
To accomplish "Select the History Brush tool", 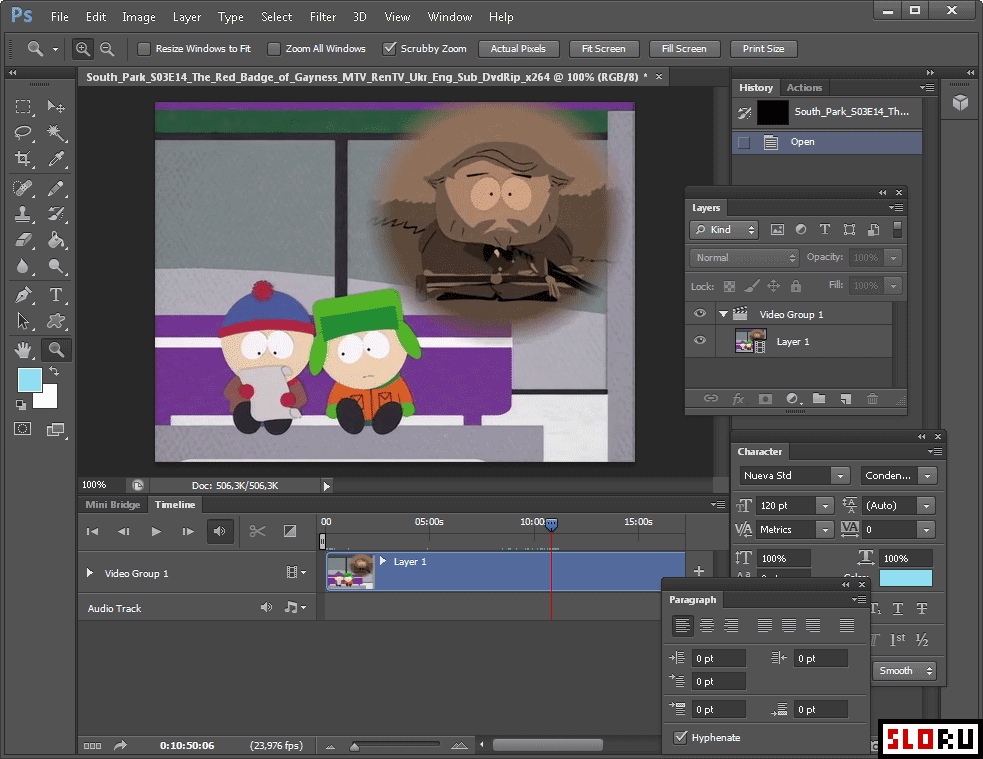I will tap(56, 214).
